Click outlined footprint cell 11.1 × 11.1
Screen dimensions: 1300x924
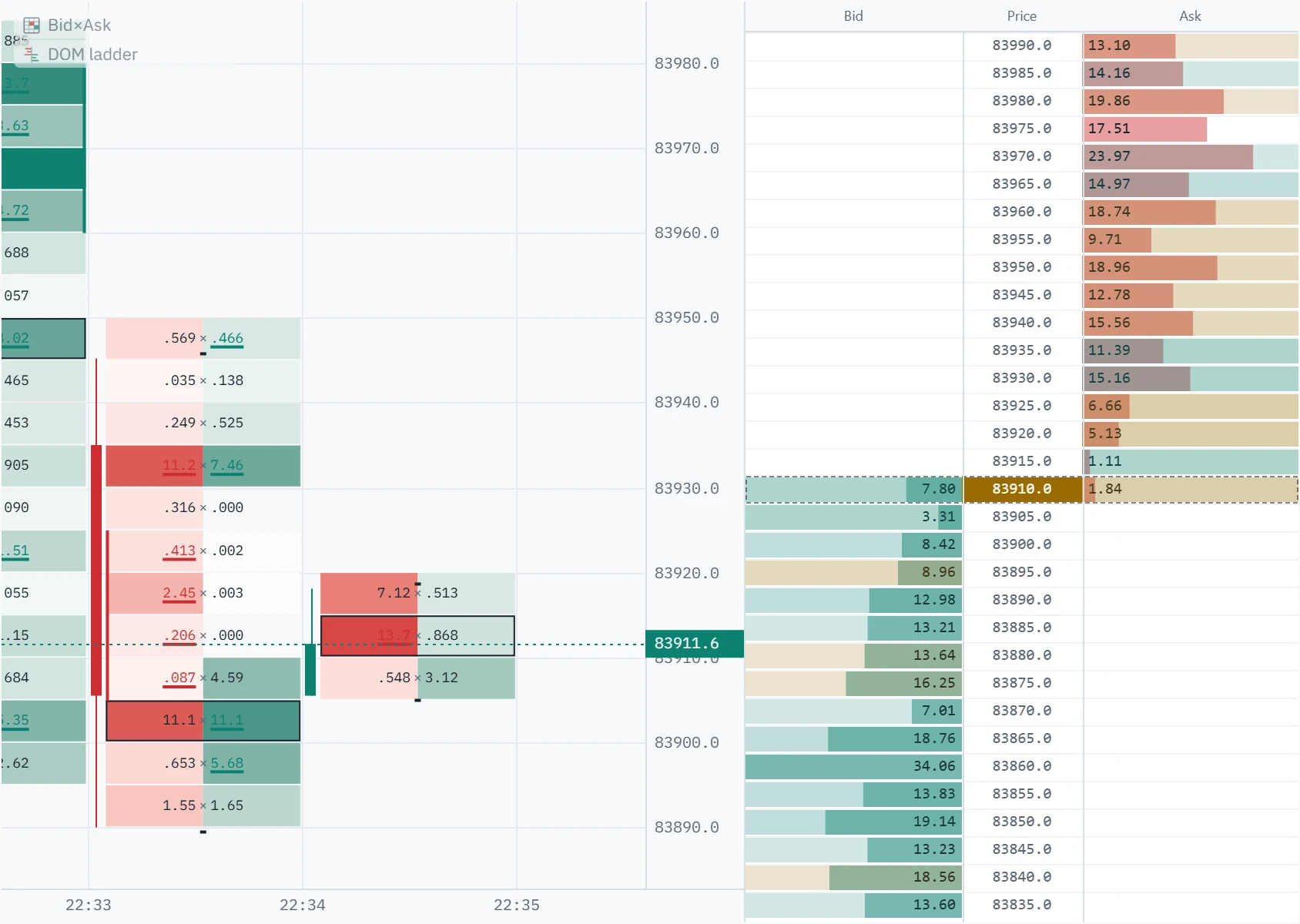tap(203, 721)
